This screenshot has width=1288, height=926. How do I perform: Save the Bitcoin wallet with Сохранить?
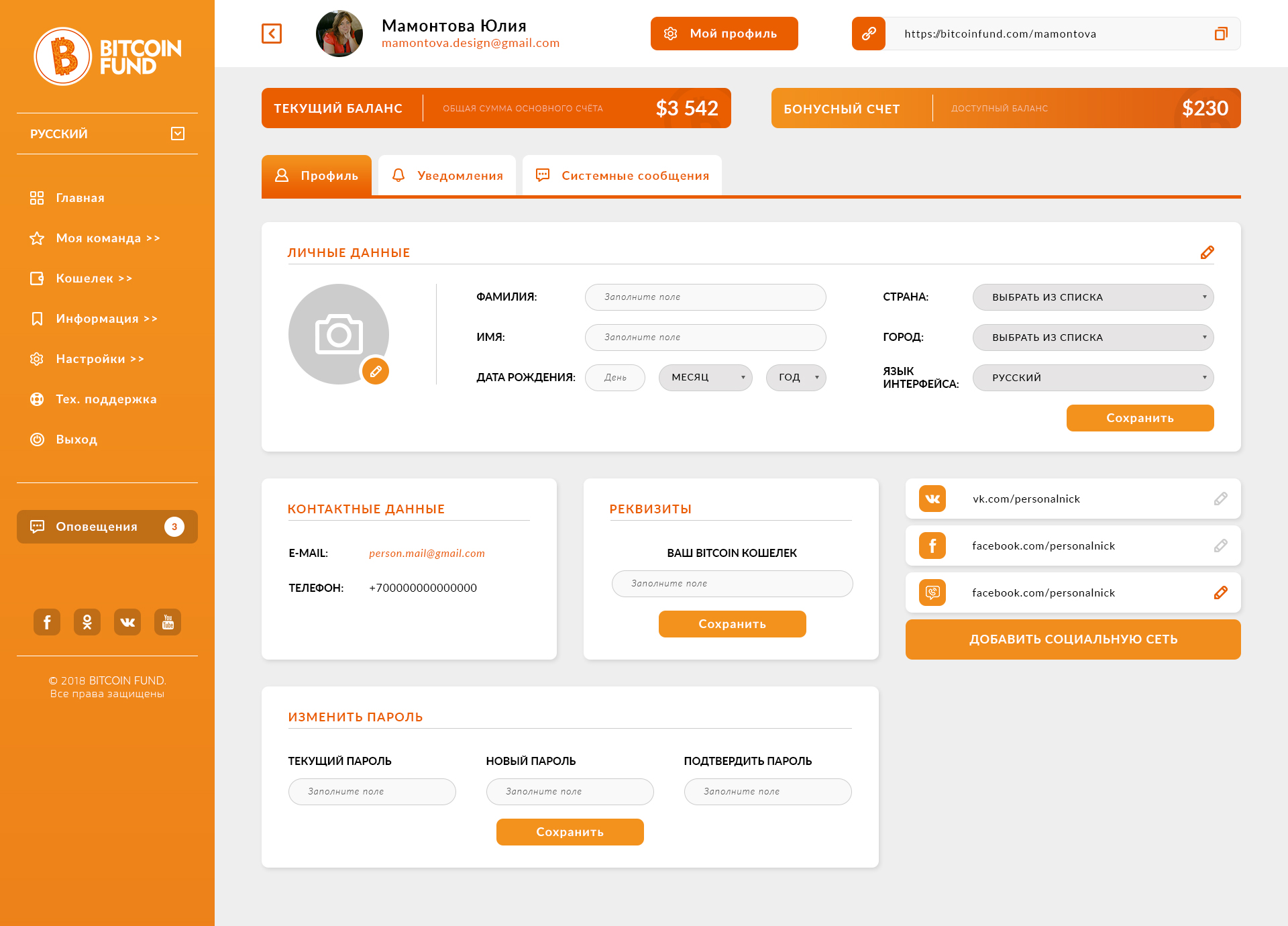732,624
